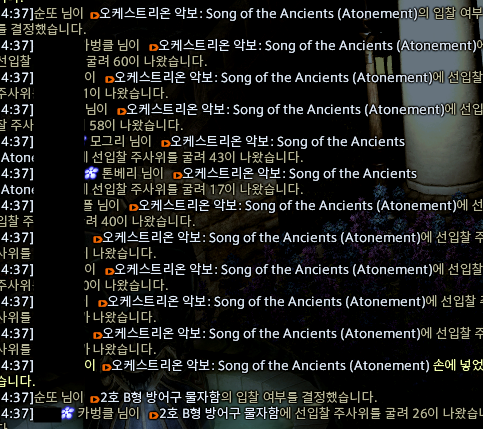Click orange arrow in 카벙클's roll 26 message
Viewport: 483px width, 429px height.
(x=154, y=415)
